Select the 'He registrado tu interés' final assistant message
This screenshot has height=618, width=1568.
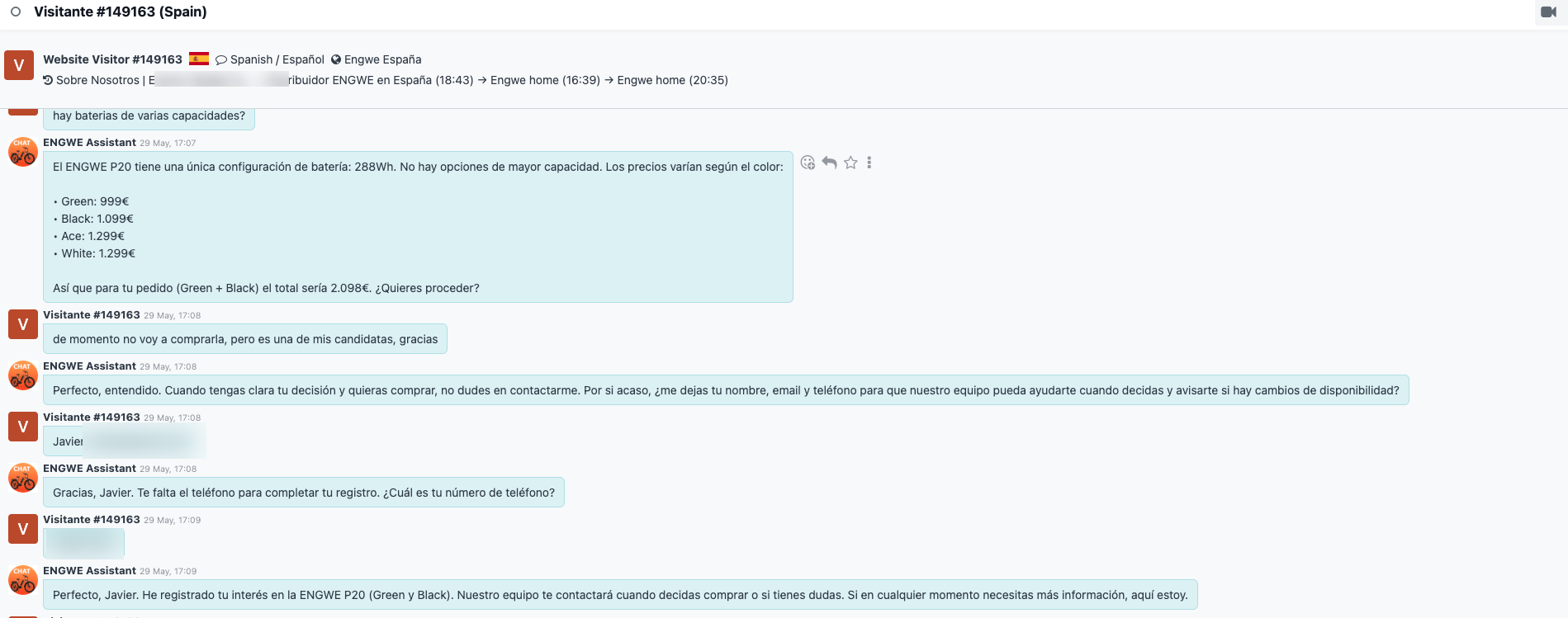[x=620, y=595]
